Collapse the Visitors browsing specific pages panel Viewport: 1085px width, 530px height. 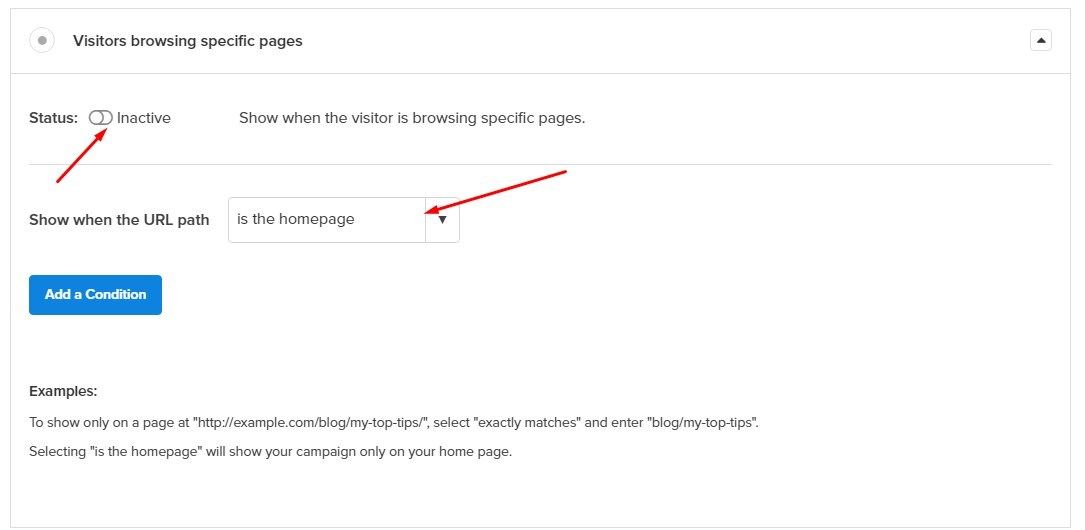point(1041,40)
